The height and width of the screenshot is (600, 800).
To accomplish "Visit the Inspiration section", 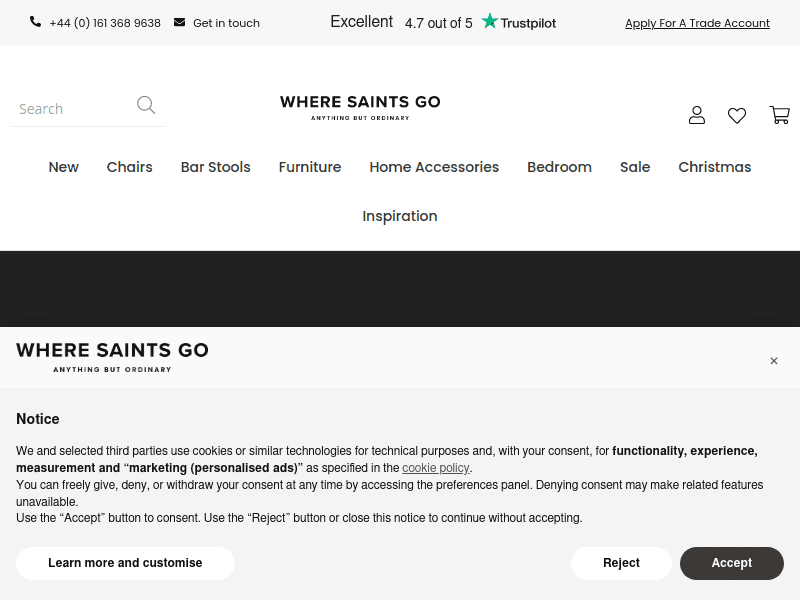I will pos(400,216).
